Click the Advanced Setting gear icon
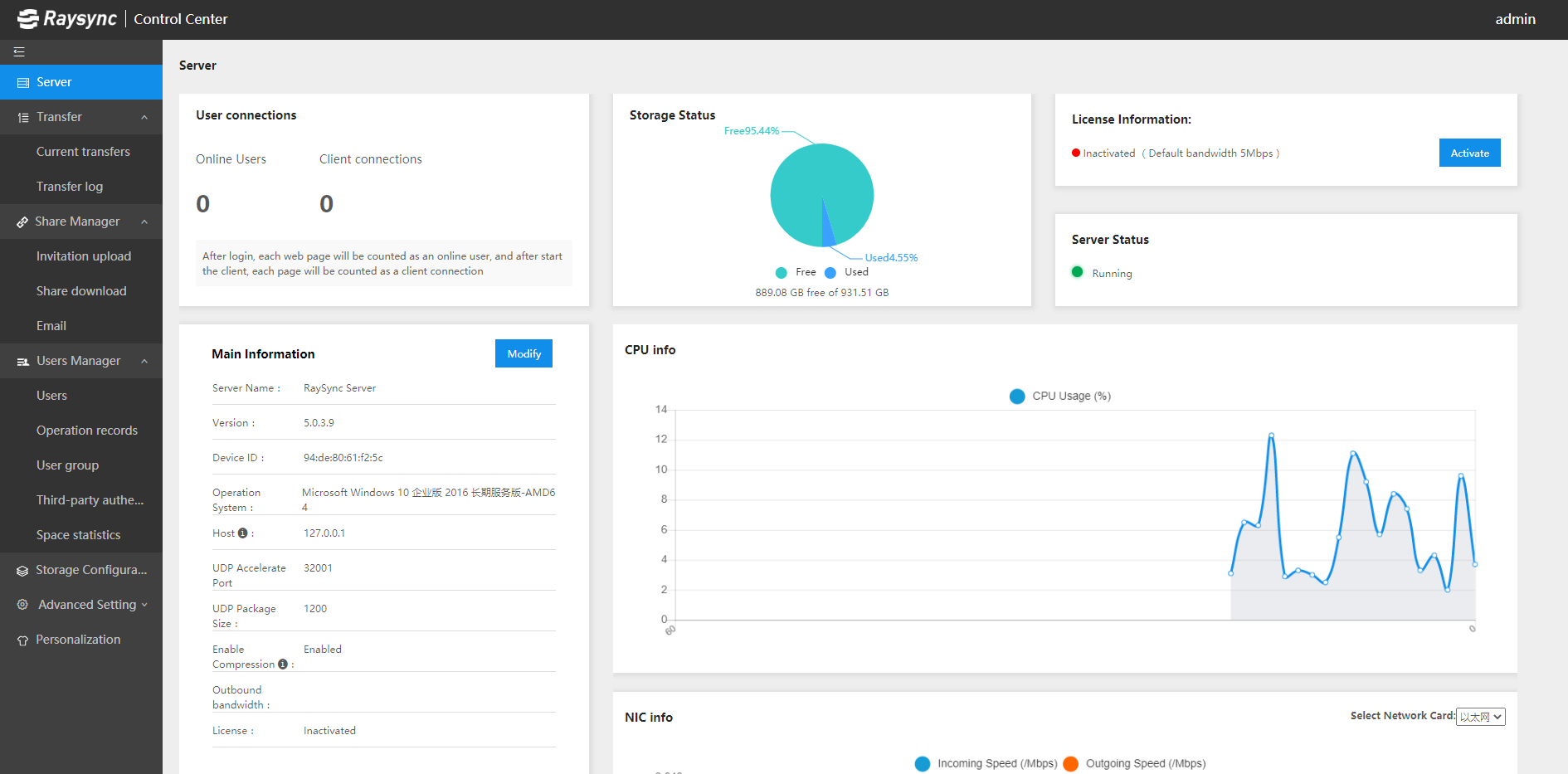 click(x=22, y=605)
